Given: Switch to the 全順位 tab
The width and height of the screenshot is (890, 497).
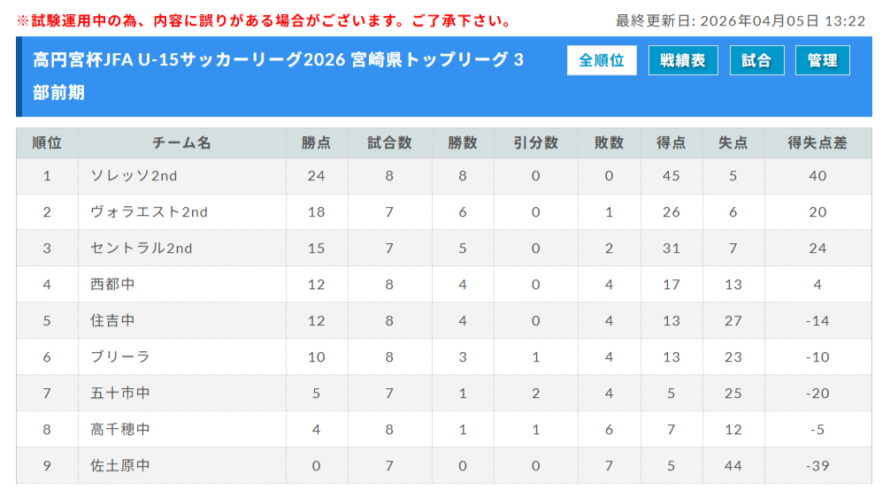Looking at the screenshot, I should click(602, 61).
